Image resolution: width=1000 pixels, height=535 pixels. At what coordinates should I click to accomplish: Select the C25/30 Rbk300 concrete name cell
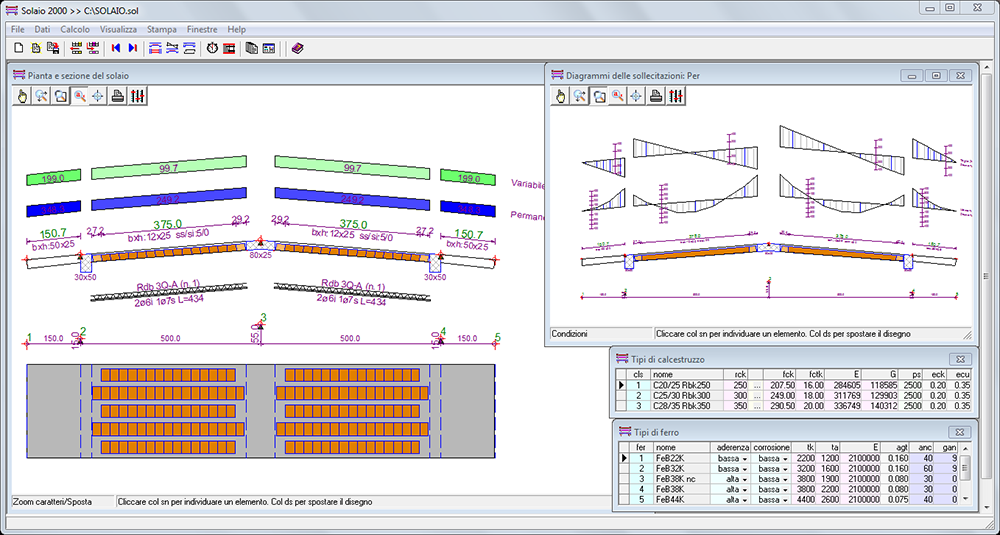(x=687, y=395)
